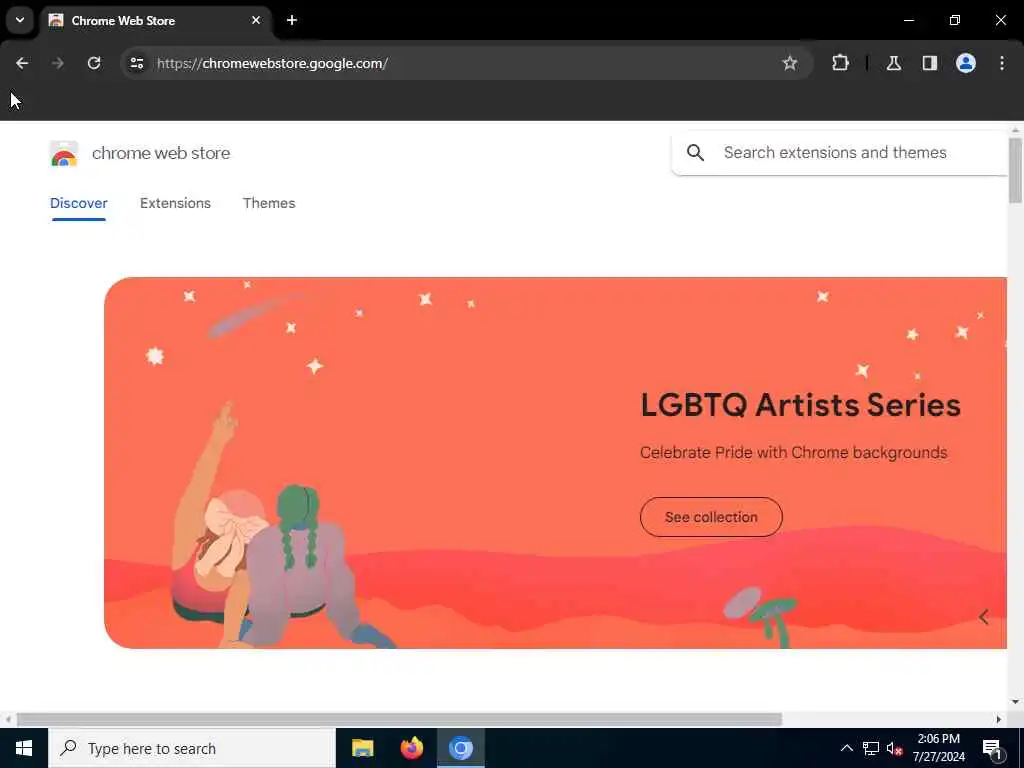Open site information icon in address bar

136,63
